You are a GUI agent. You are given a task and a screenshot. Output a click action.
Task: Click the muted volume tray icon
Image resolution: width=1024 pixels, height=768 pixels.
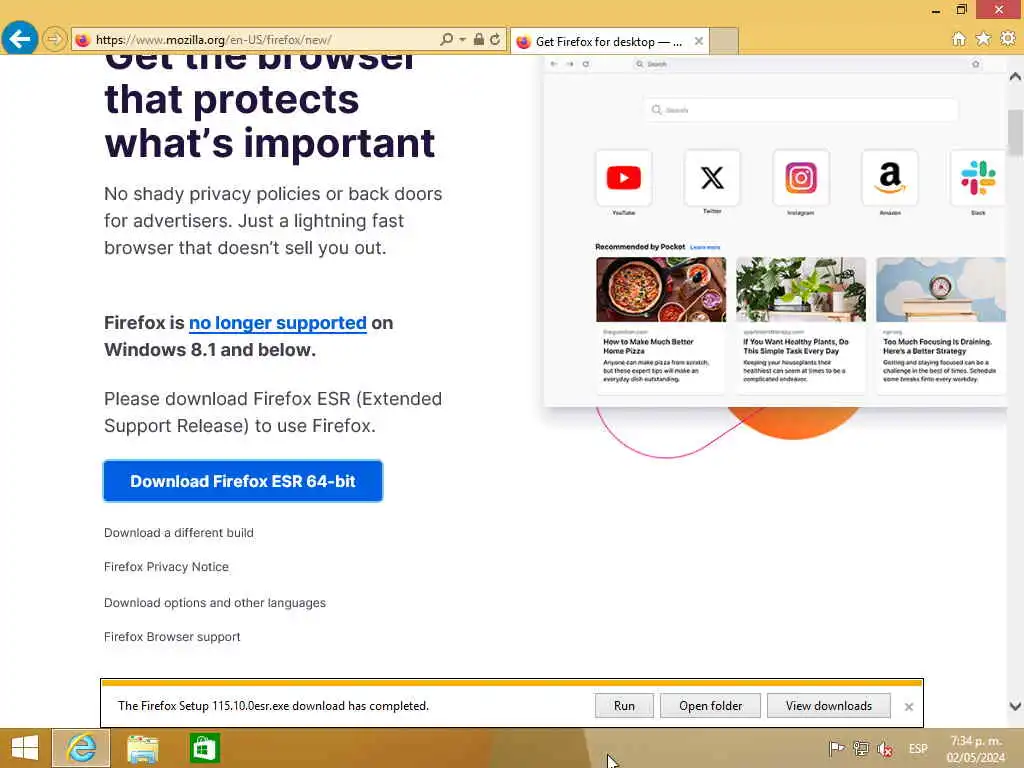(x=885, y=748)
